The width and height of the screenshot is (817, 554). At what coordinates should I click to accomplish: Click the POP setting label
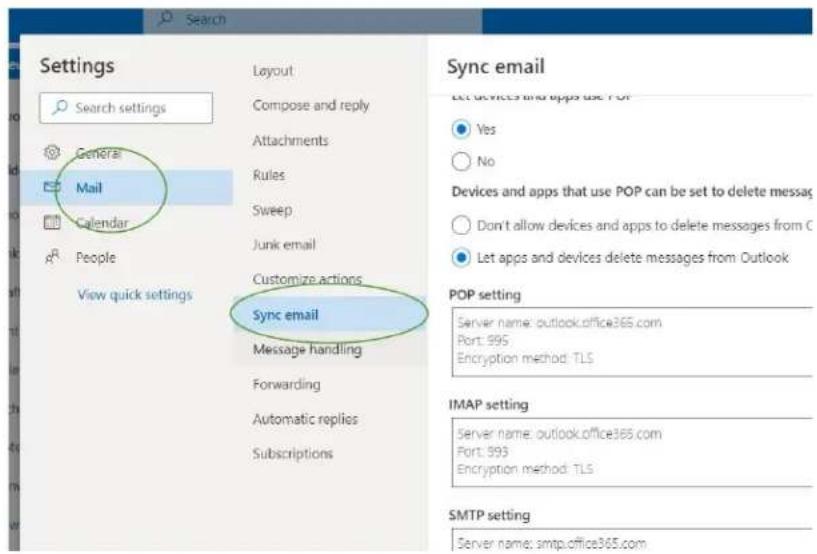pyautogui.click(x=485, y=294)
